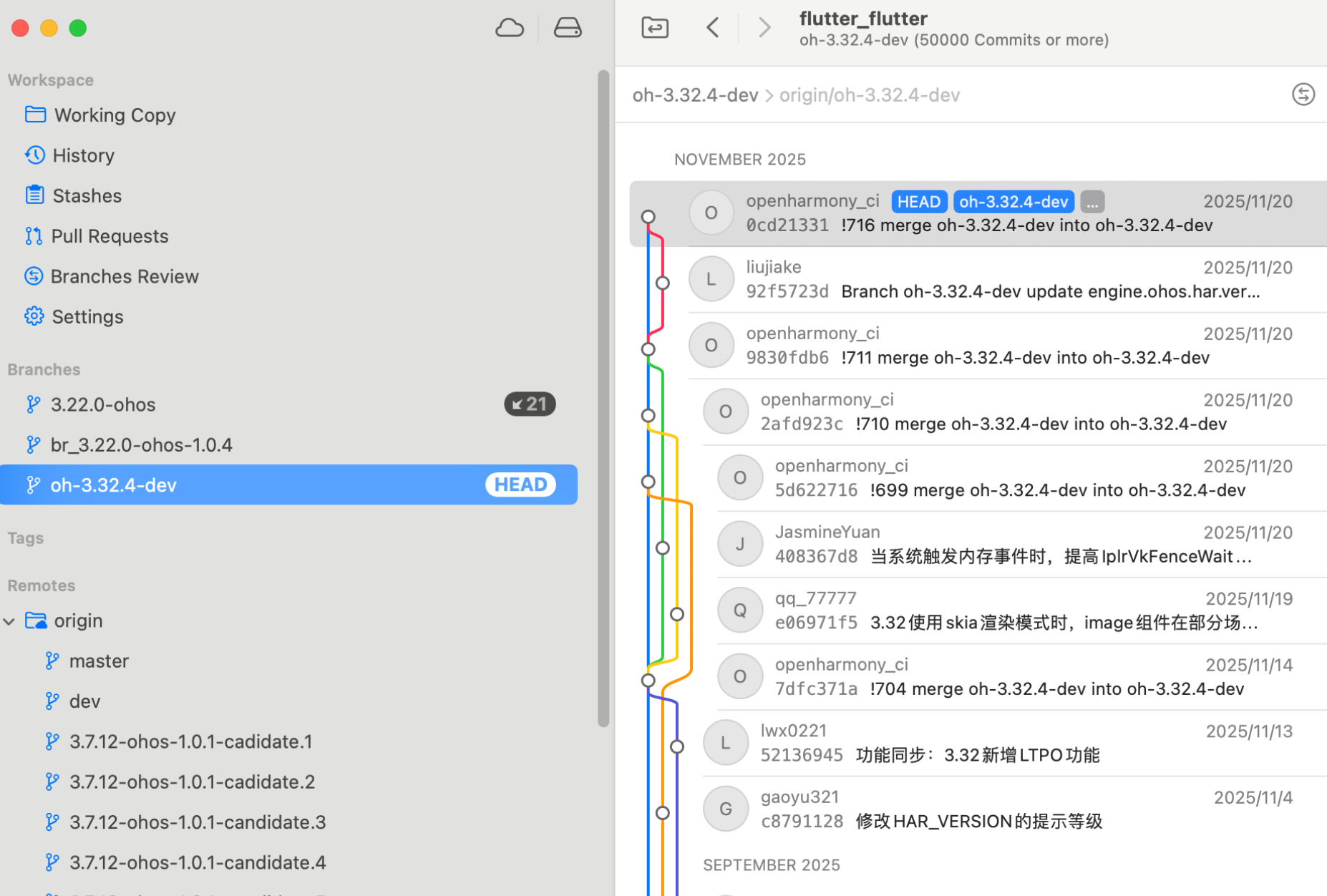
Task: Open the Working Copy view
Action: 115,115
